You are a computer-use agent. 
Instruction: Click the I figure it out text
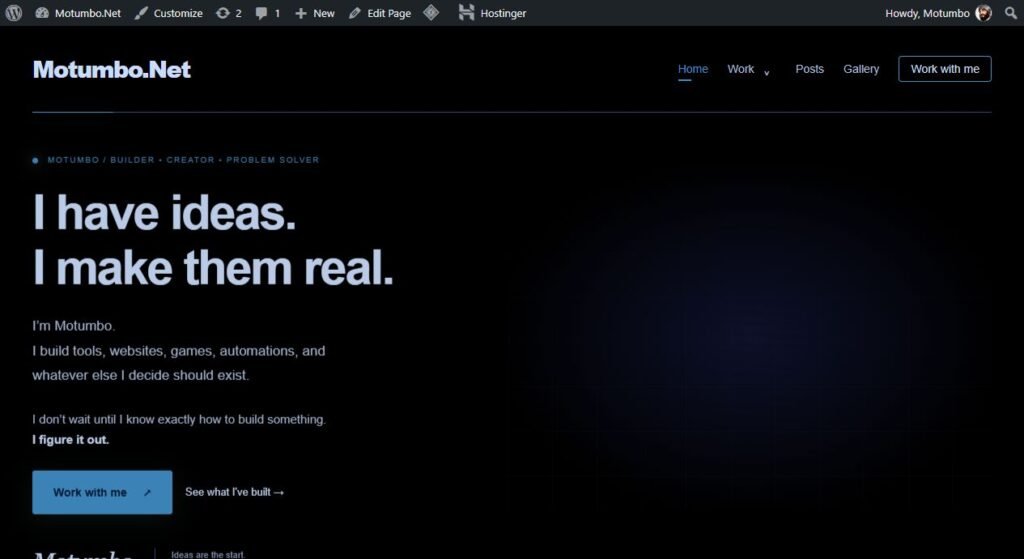point(71,439)
